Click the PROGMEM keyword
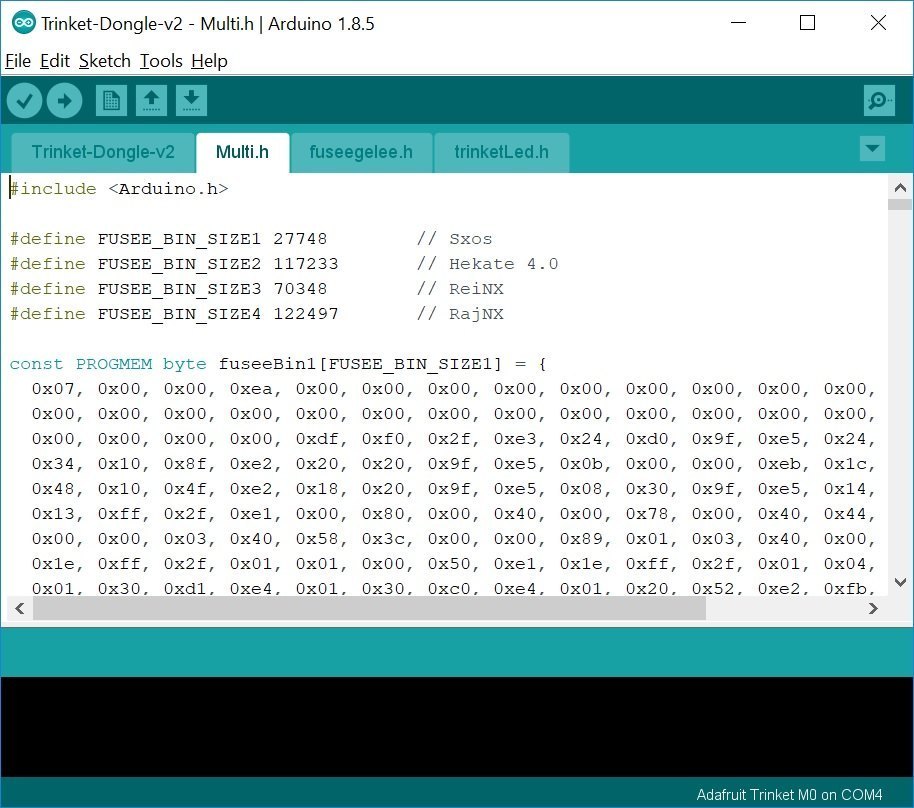Viewport: 914px width, 808px height. point(114,364)
